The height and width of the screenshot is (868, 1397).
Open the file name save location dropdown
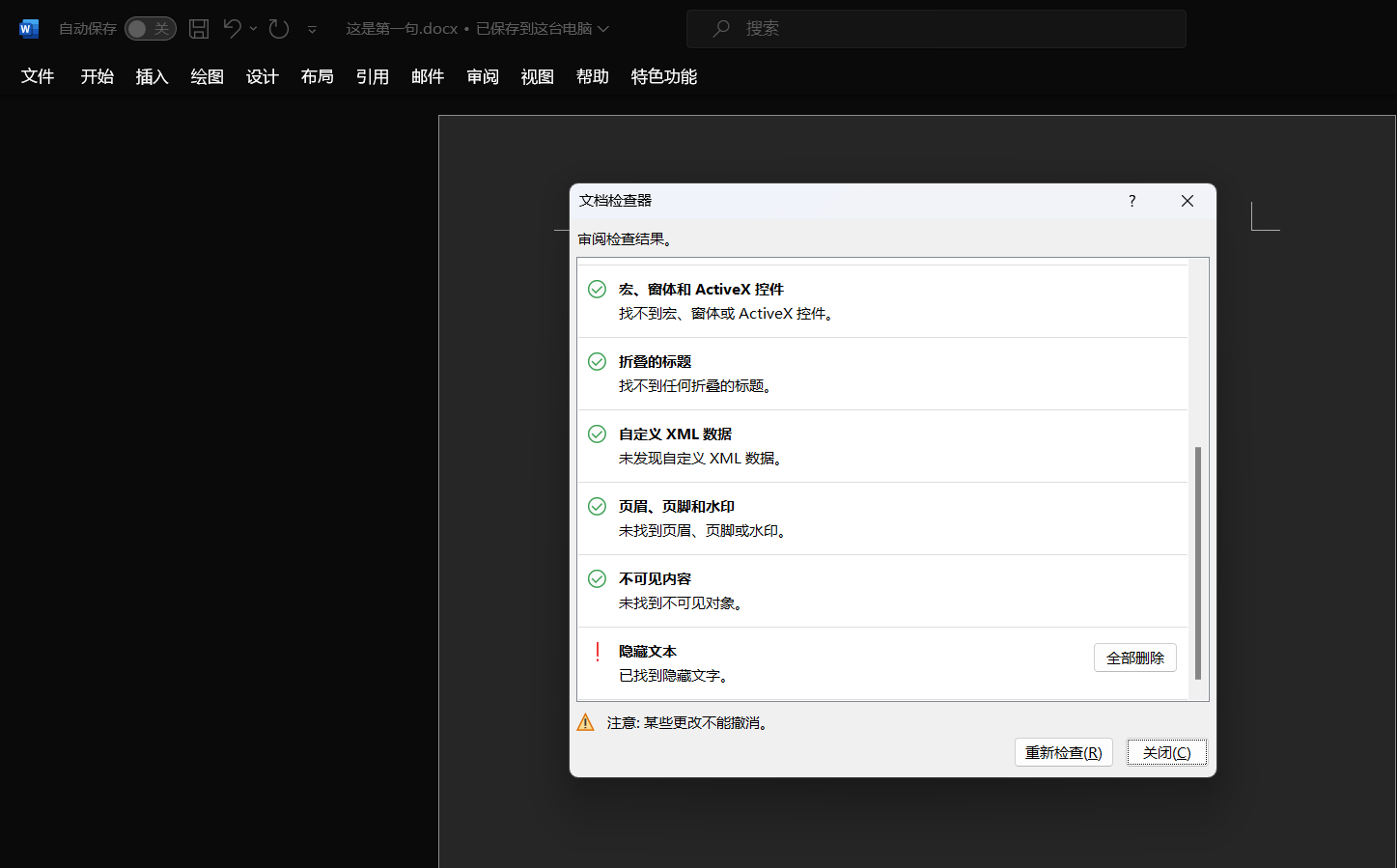[x=603, y=29]
